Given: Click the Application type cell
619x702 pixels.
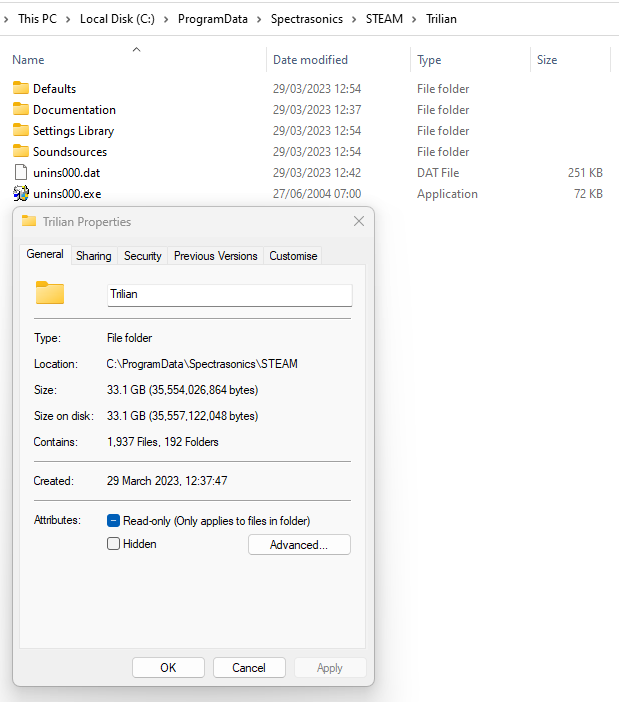Looking at the screenshot, I should 447,194.
